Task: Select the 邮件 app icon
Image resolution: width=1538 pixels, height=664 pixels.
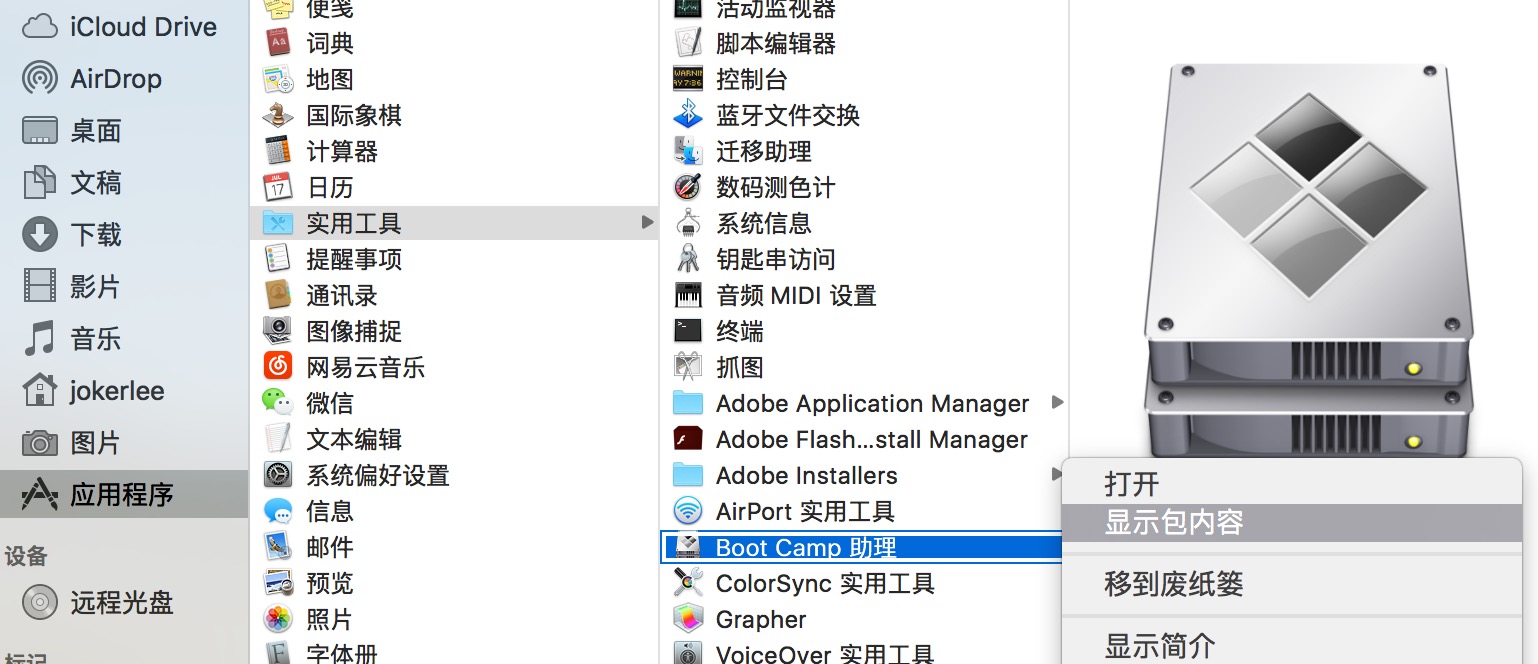Action: coord(277,547)
